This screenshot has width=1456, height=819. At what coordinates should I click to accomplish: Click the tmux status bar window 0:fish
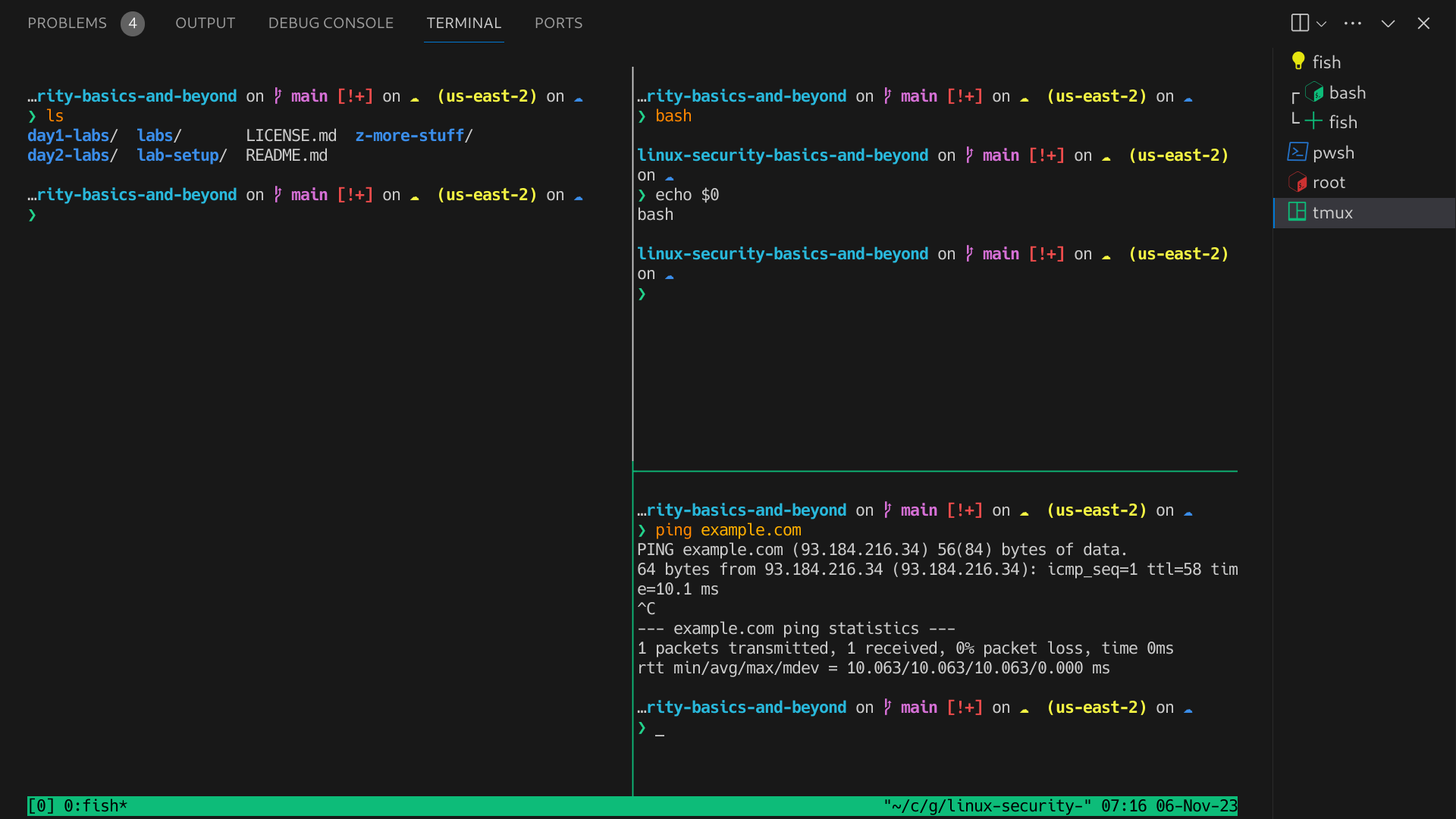(x=95, y=805)
